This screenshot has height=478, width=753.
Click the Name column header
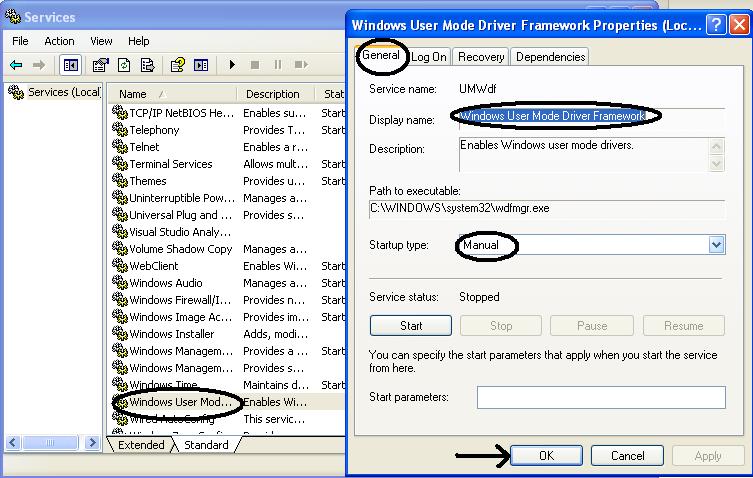[173, 94]
